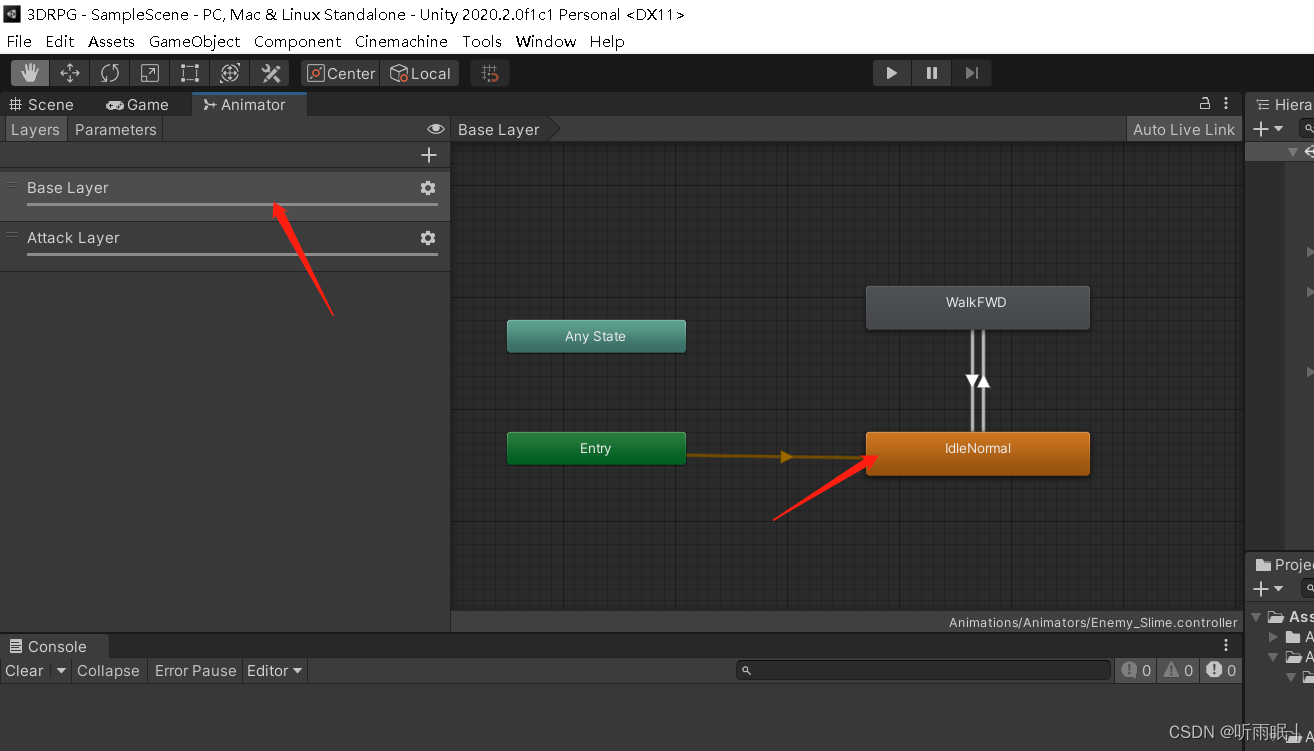
Task: Open the Tools menu
Action: [x=482, y=41]
